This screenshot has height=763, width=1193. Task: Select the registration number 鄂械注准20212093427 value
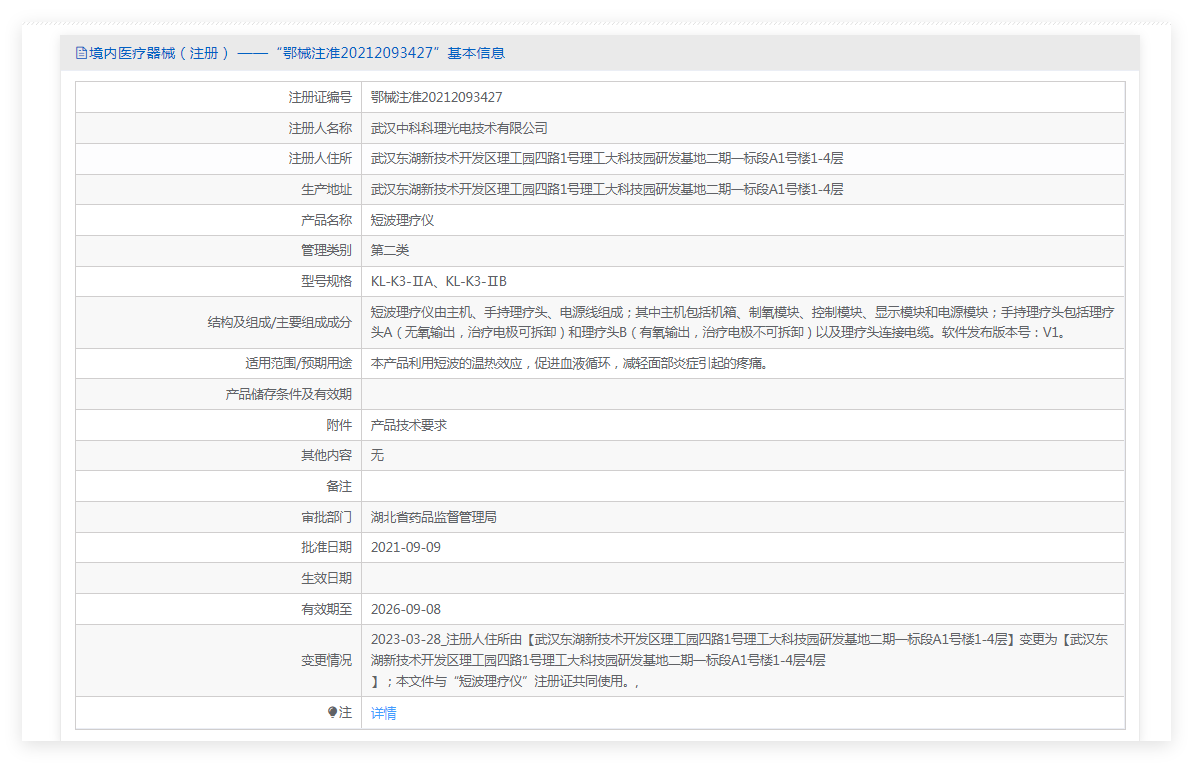(436, 97)
